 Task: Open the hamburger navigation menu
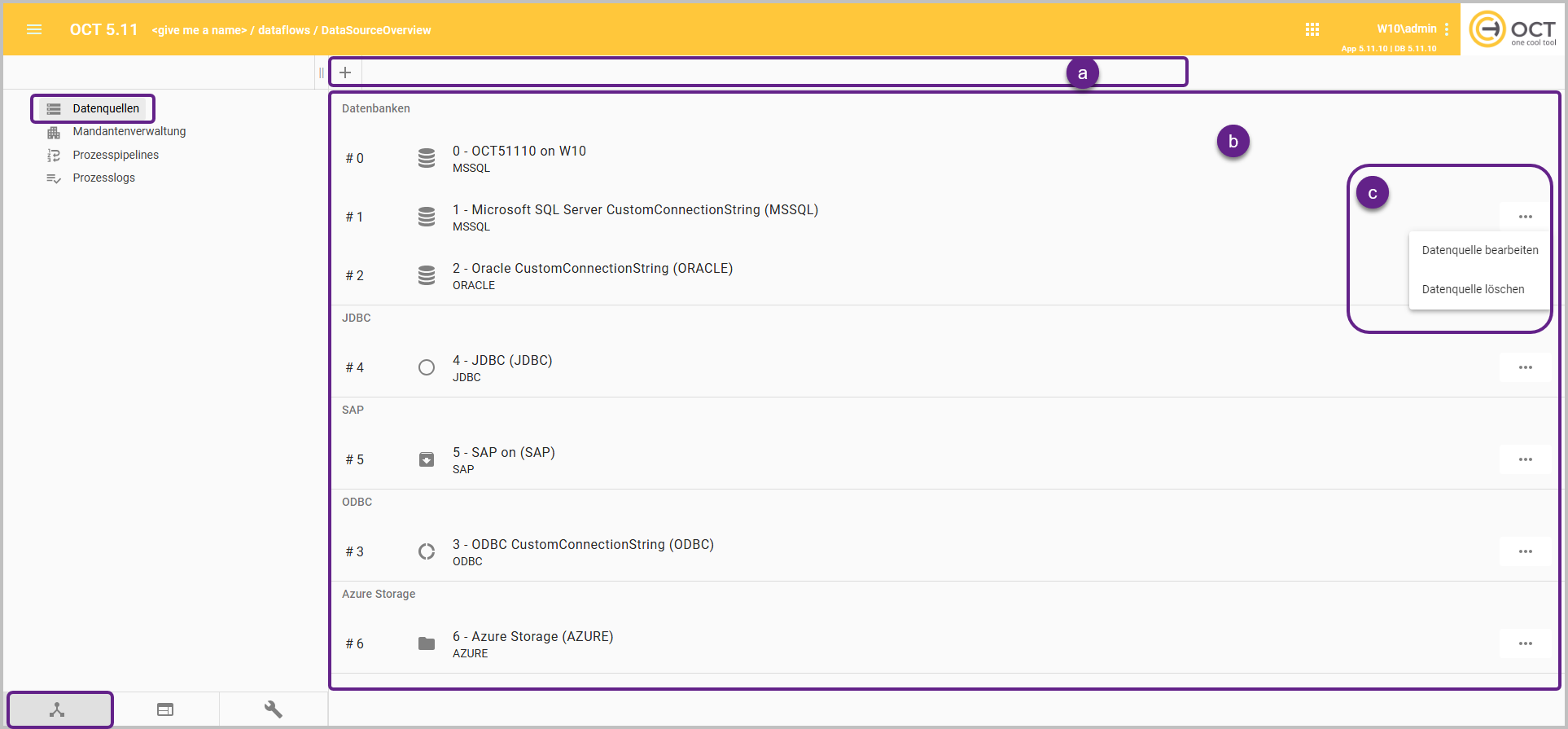point(34,29)
